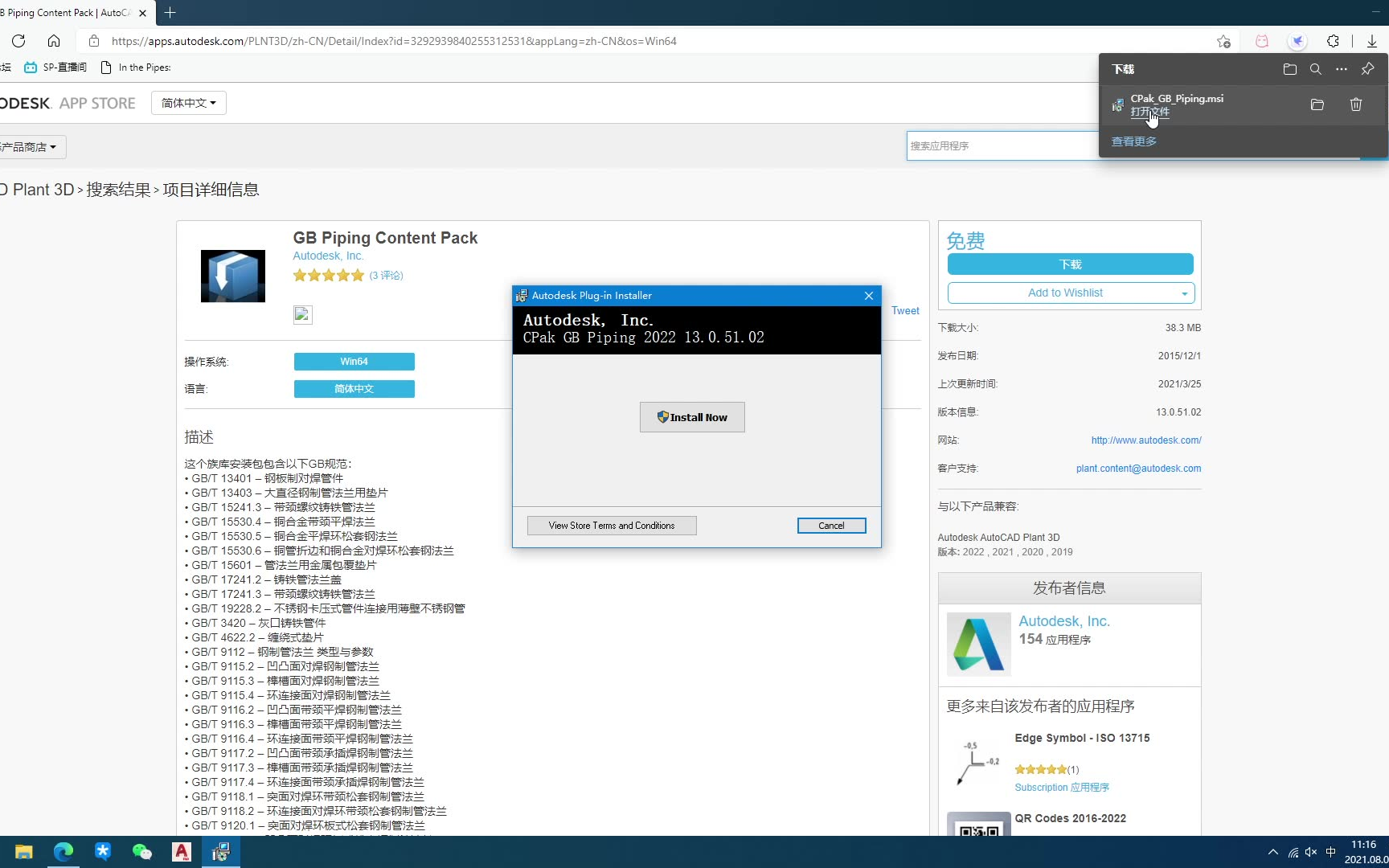Close the Autodesk Plug-in Installer dialog
Screen dimensions: 1389x868
pos(869,296)
